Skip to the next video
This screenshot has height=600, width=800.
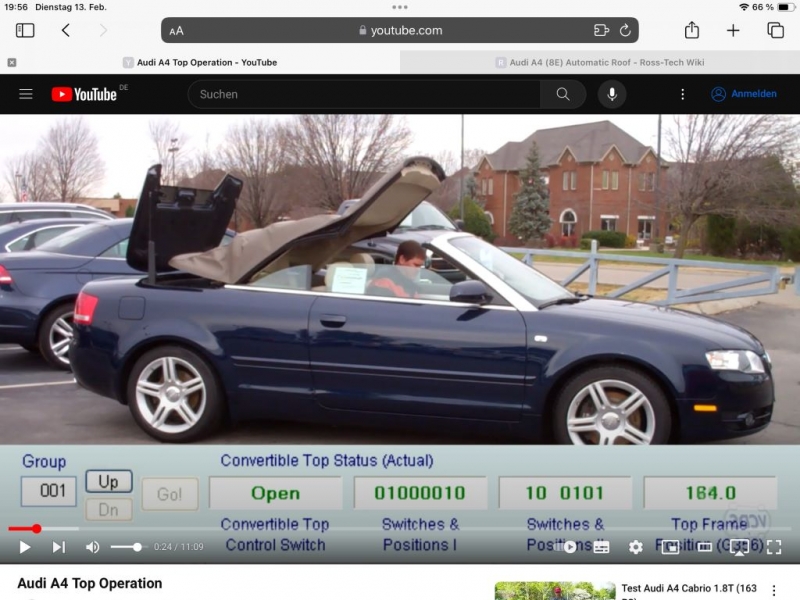pyautogui.click(x=59, y=547)
